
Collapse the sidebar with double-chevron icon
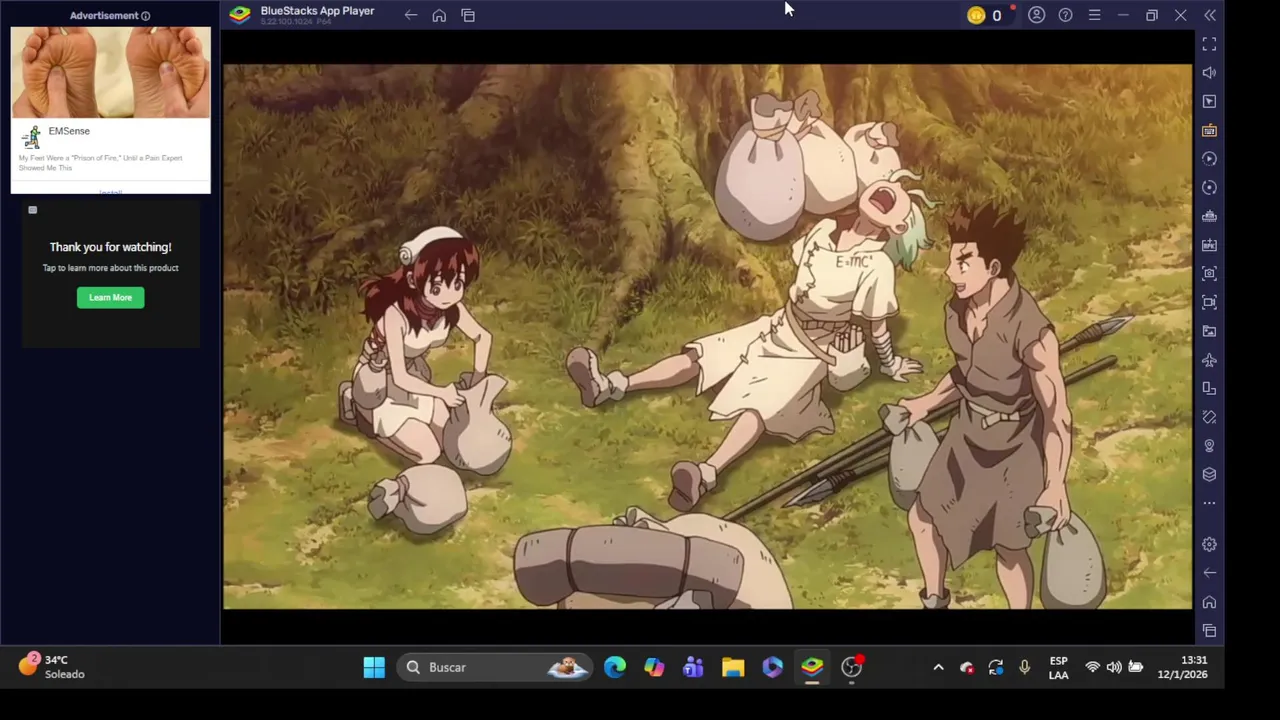click(x=1210, y=15)
